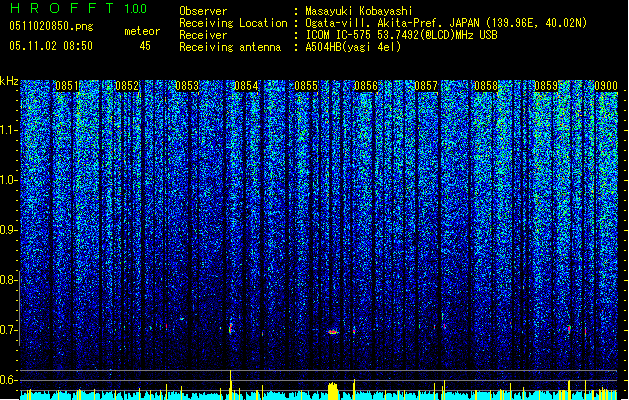The height and width of the screenshot is (400, 629).
Task: Click the 0.8 kHz axis label
Action: coord(8,280)
